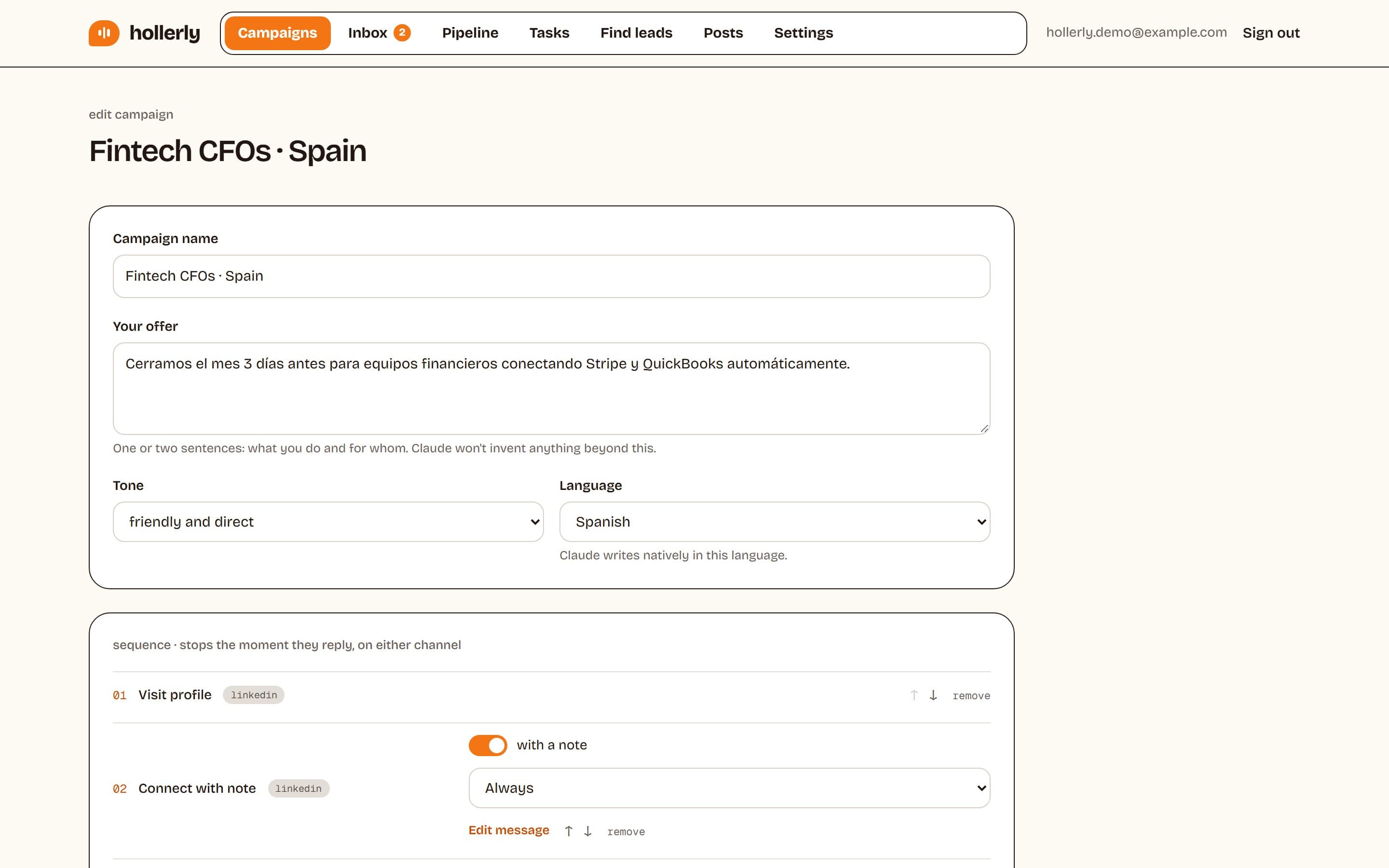Click into the Your offer textarea
The width and height of the screenshot is (1389, 868).
[551, 389]
